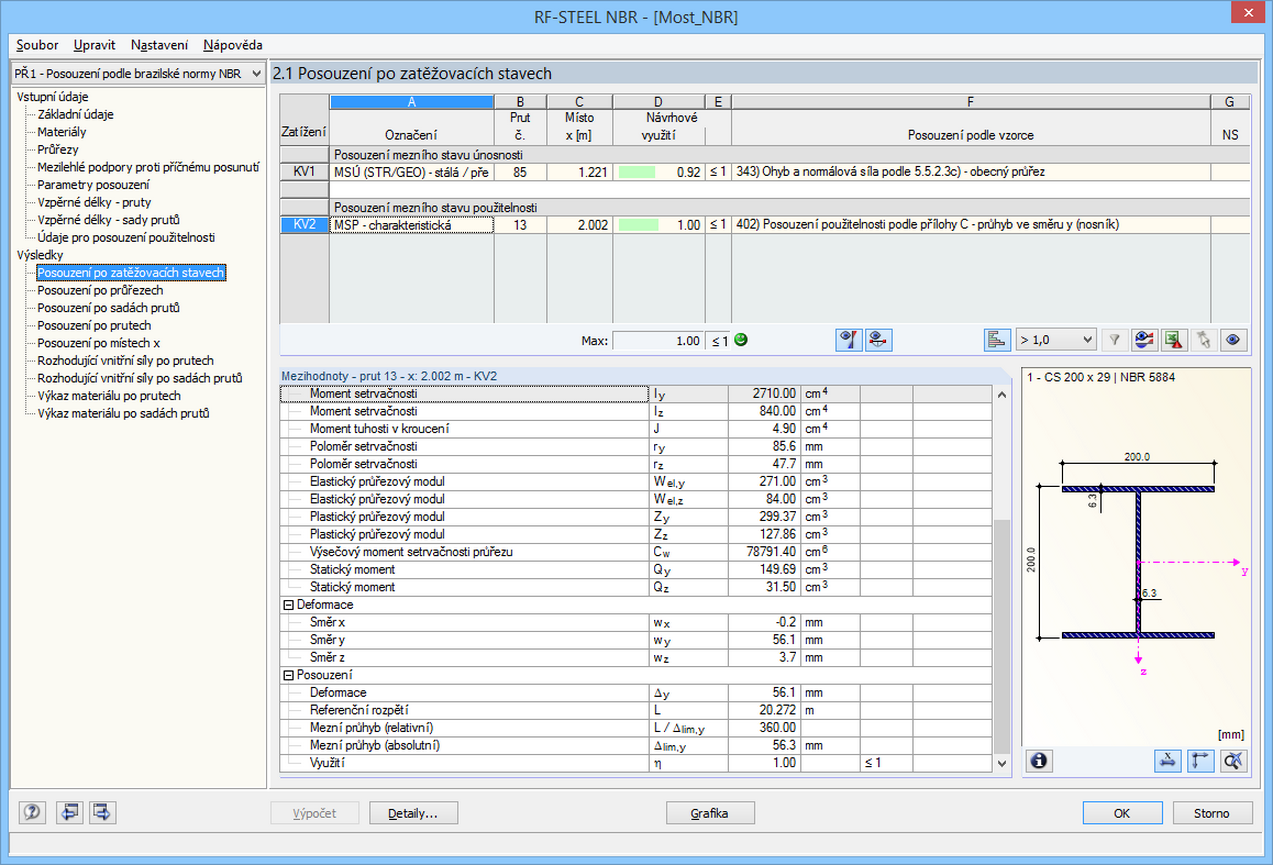The height and width of the screenshot is (866, 1273).
Task: Open the Upravit menu
Action: click(94, 45)
